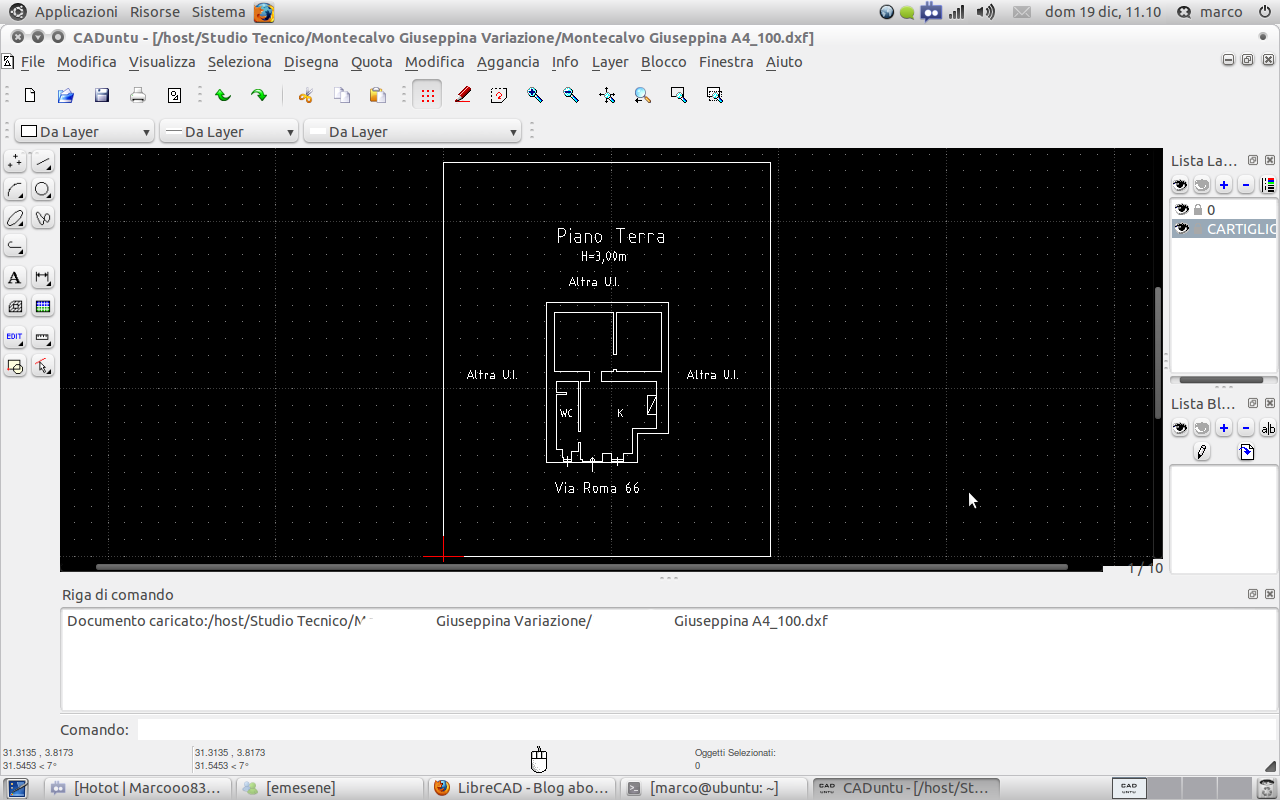
Task: Select the Hatch tool
Action: 15,307
